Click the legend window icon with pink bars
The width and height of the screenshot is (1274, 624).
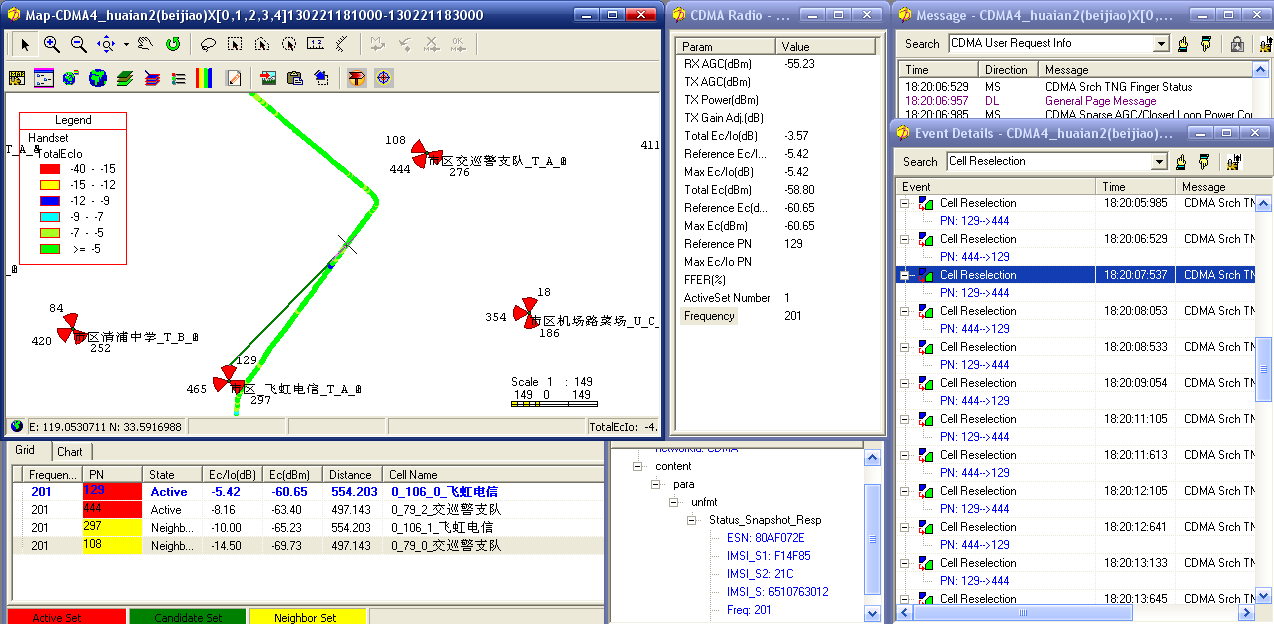click(43, 77)
